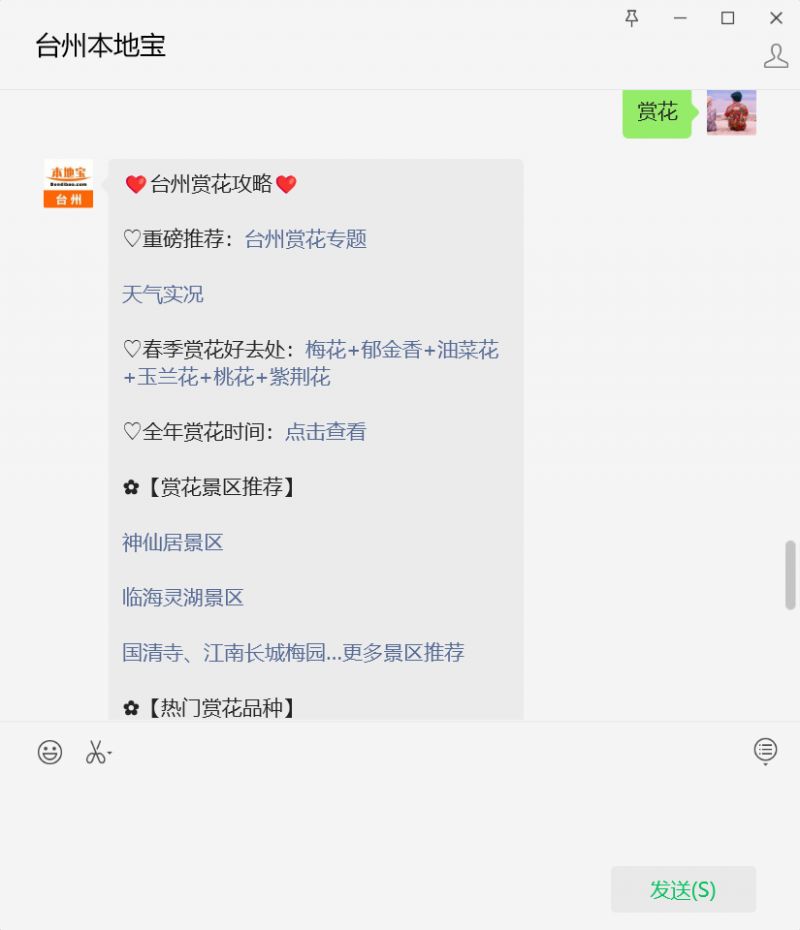Image resolution: width=800 pixels, height=930 pixels.
Task: Pin the chat window on top
Action: click(x=632, y=18)
